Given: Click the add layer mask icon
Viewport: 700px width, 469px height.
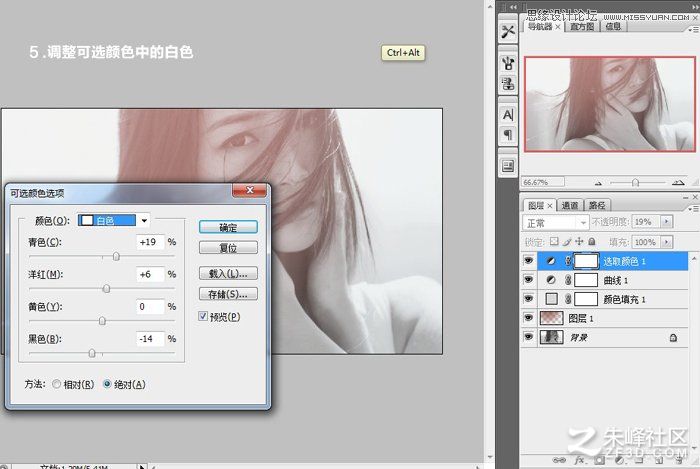Looking at the screenshot, I should coord(599,460).
